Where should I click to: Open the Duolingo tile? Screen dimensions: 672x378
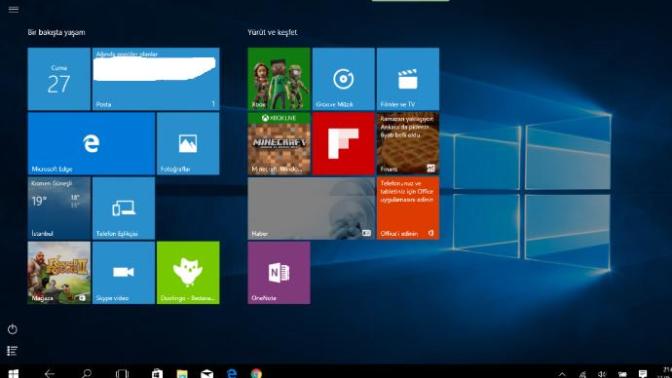tap(188, 273)
